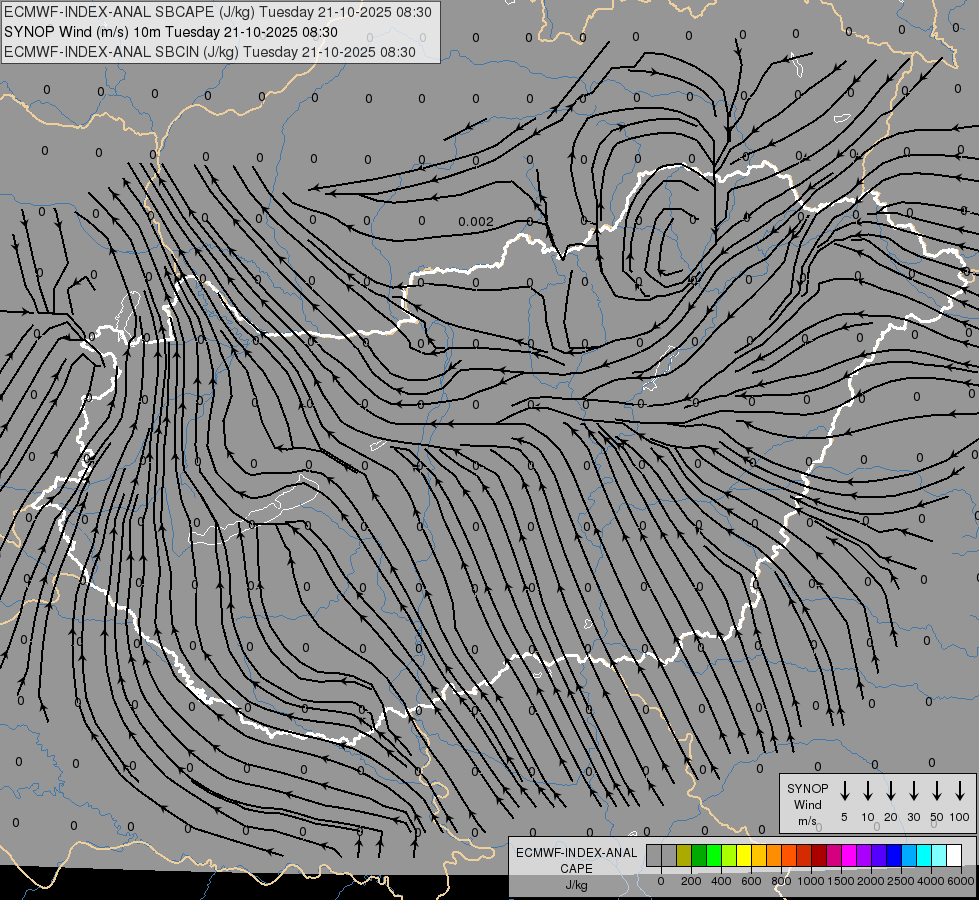The image size is (979, 900).
Task: Click the 2000 tick label on color scale
Action: (871, 881)
